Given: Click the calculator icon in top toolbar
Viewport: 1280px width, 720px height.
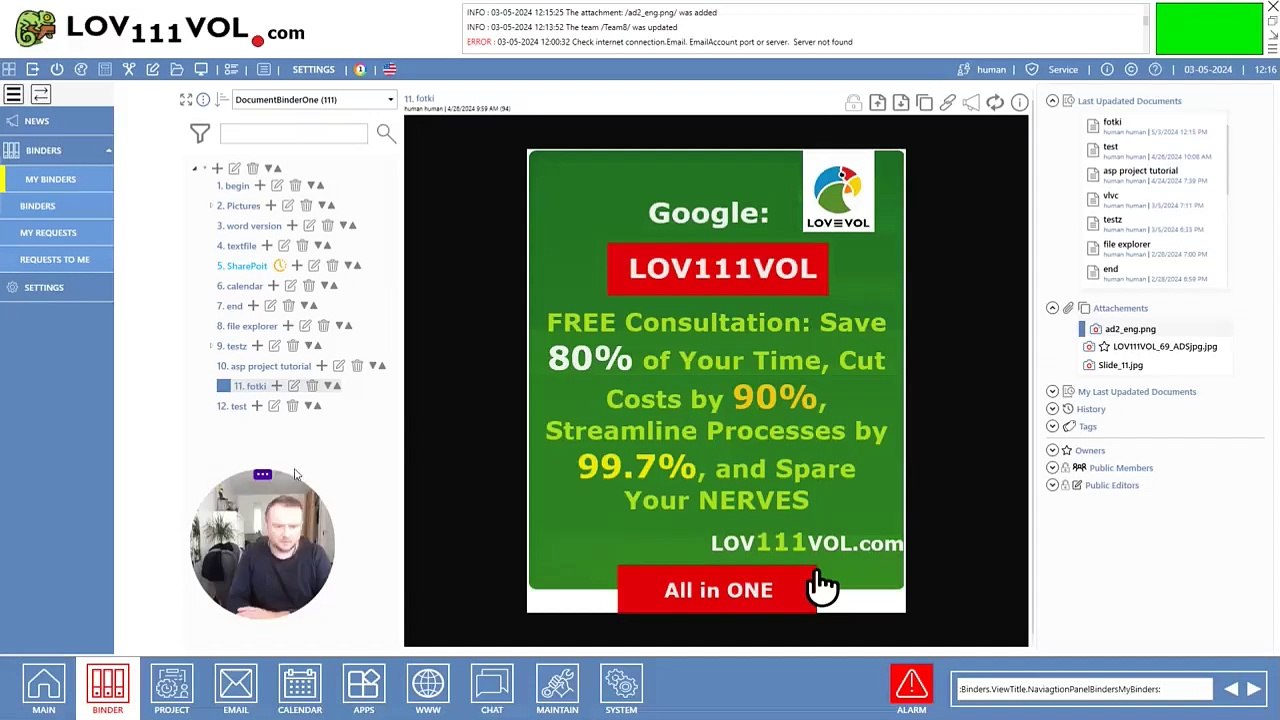Looking at the screenshot, I should [x=105, y=69].
